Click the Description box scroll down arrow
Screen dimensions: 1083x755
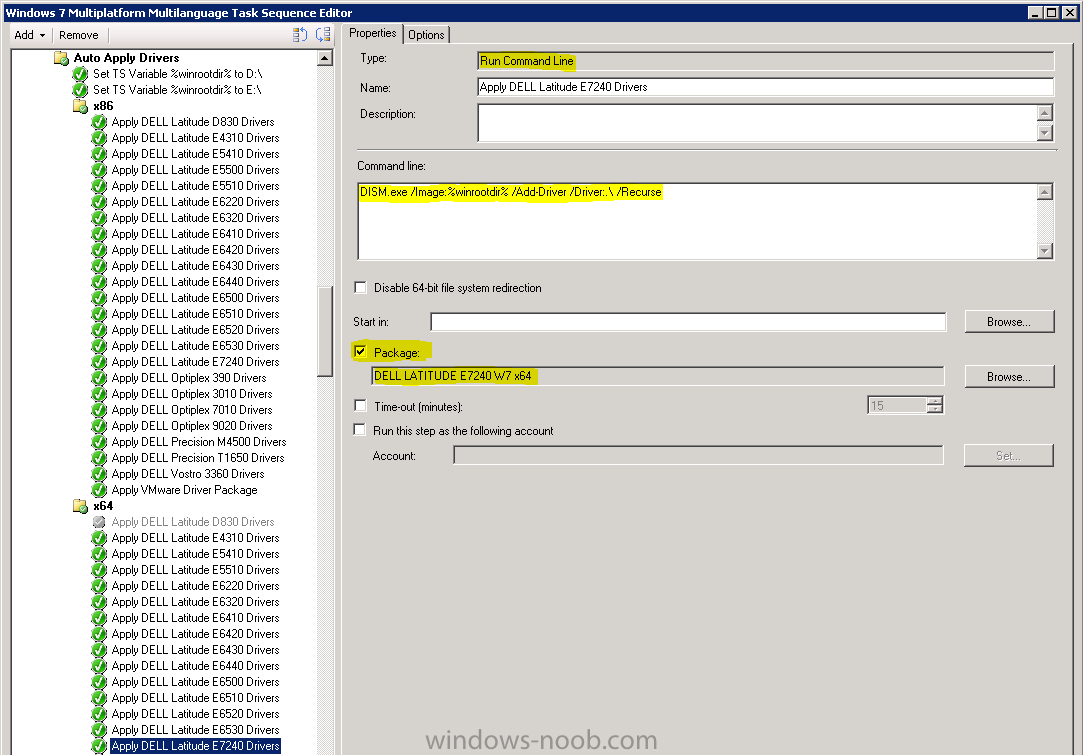click(x=1045, y=133)
